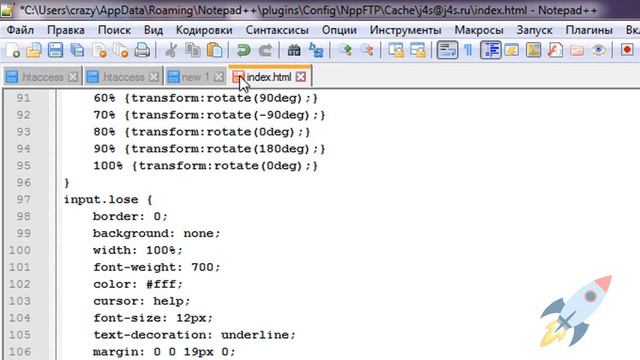Click the 'border: 0;' code line
Image resolution: width=640 pixels, height=360 pixels.
(x=130, y=216)
